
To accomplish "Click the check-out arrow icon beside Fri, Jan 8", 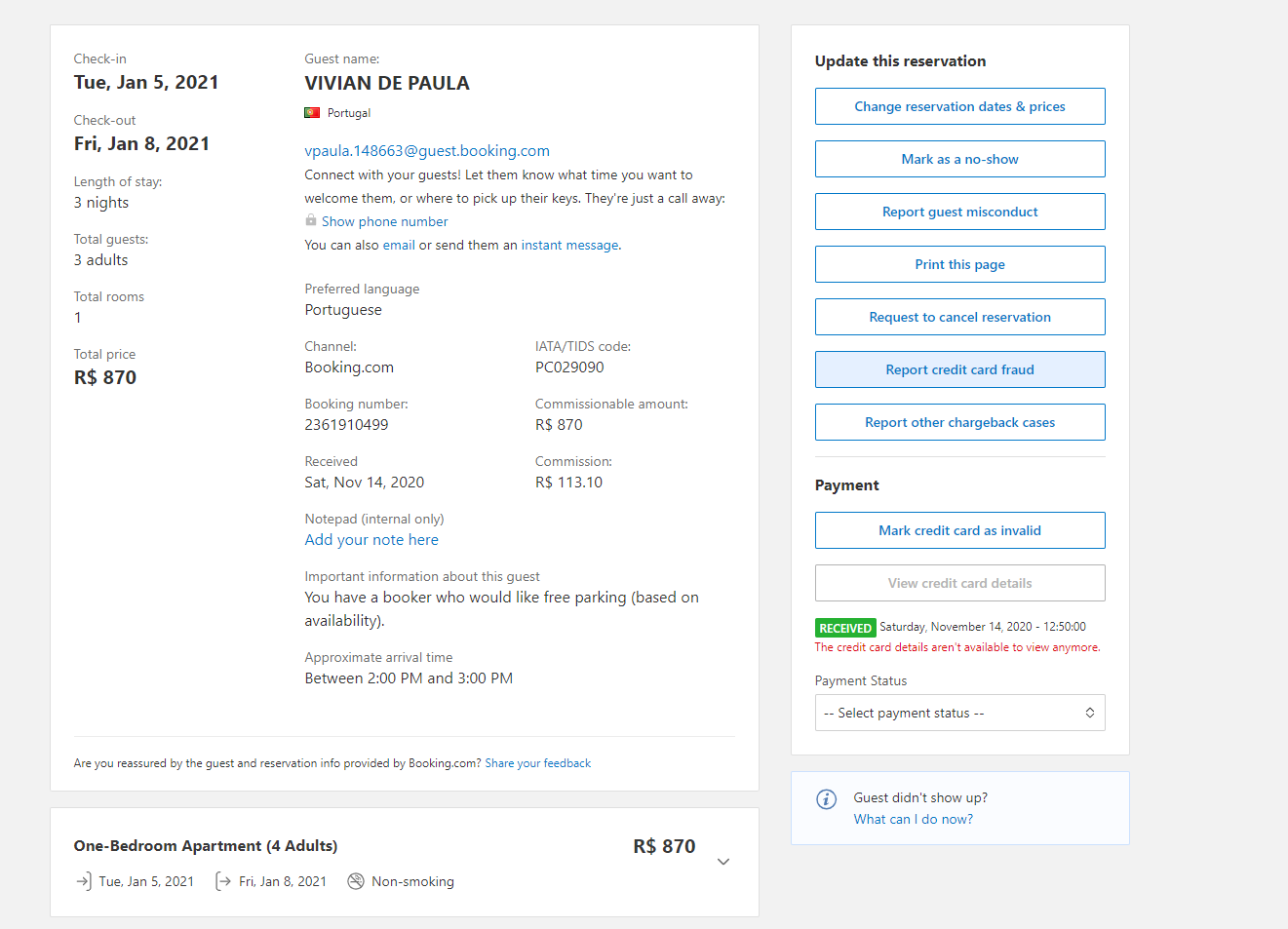I will point(223,881).
